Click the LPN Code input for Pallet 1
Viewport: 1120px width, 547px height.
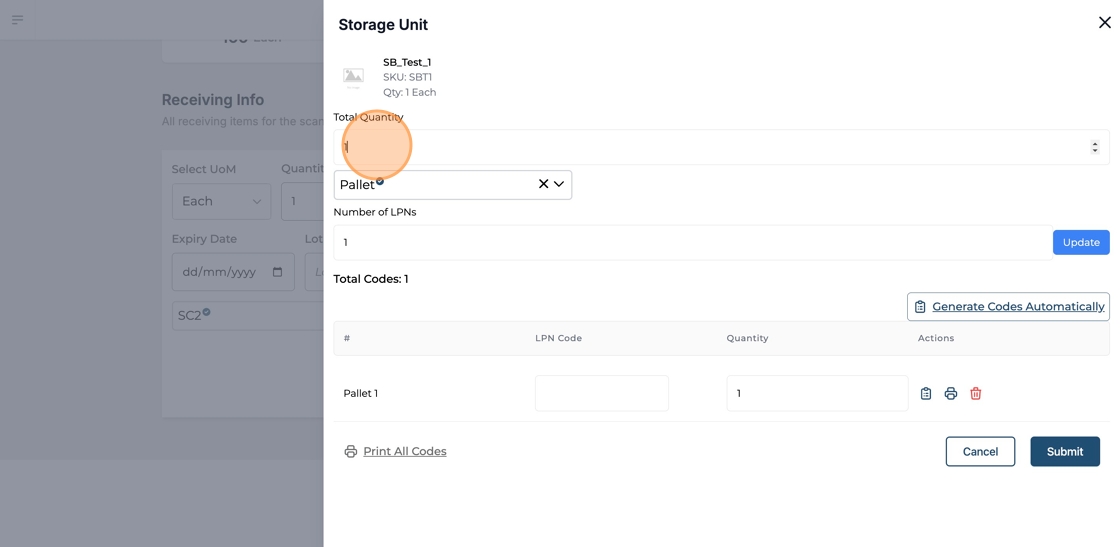601,393
